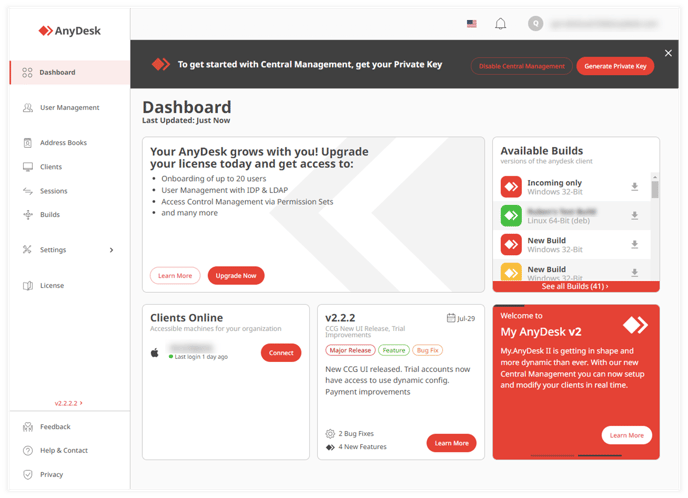
Task: Click Learn More in the v2.2.2 card
Action: coord(452,443)
